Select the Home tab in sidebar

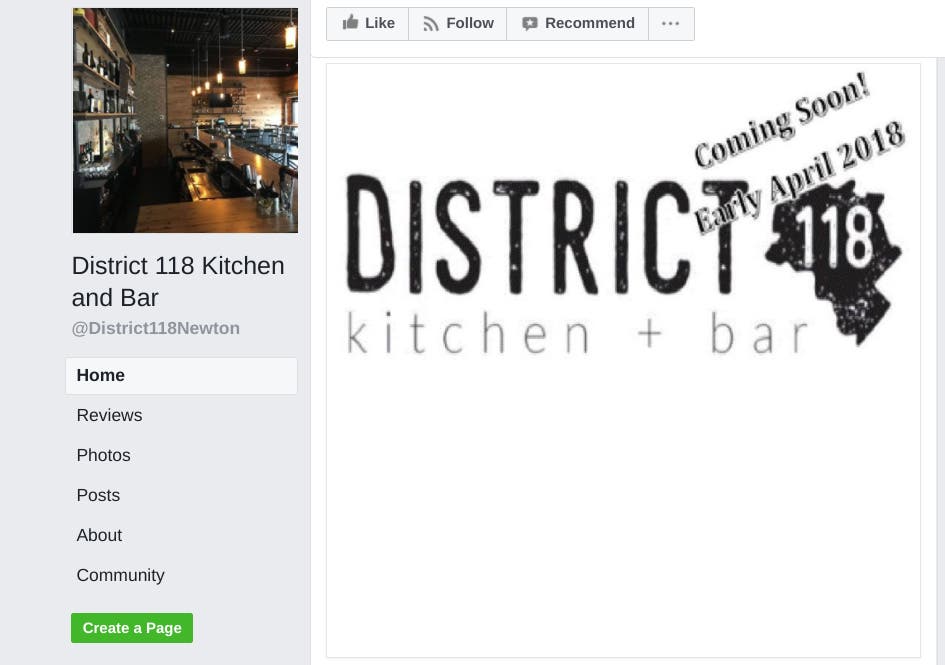pos(181,376)
